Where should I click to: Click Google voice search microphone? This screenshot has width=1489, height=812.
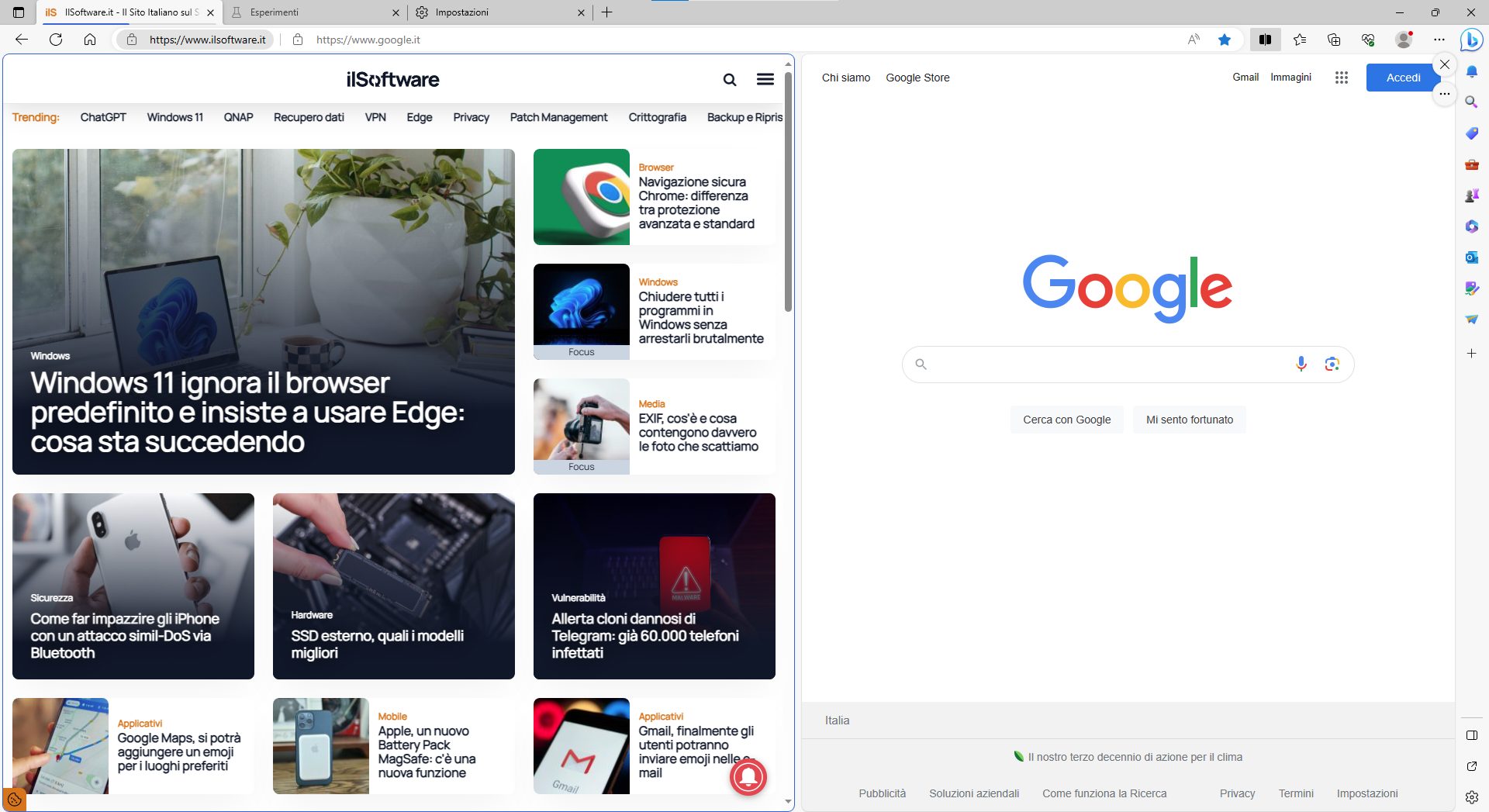click(x=1301, y=364)
